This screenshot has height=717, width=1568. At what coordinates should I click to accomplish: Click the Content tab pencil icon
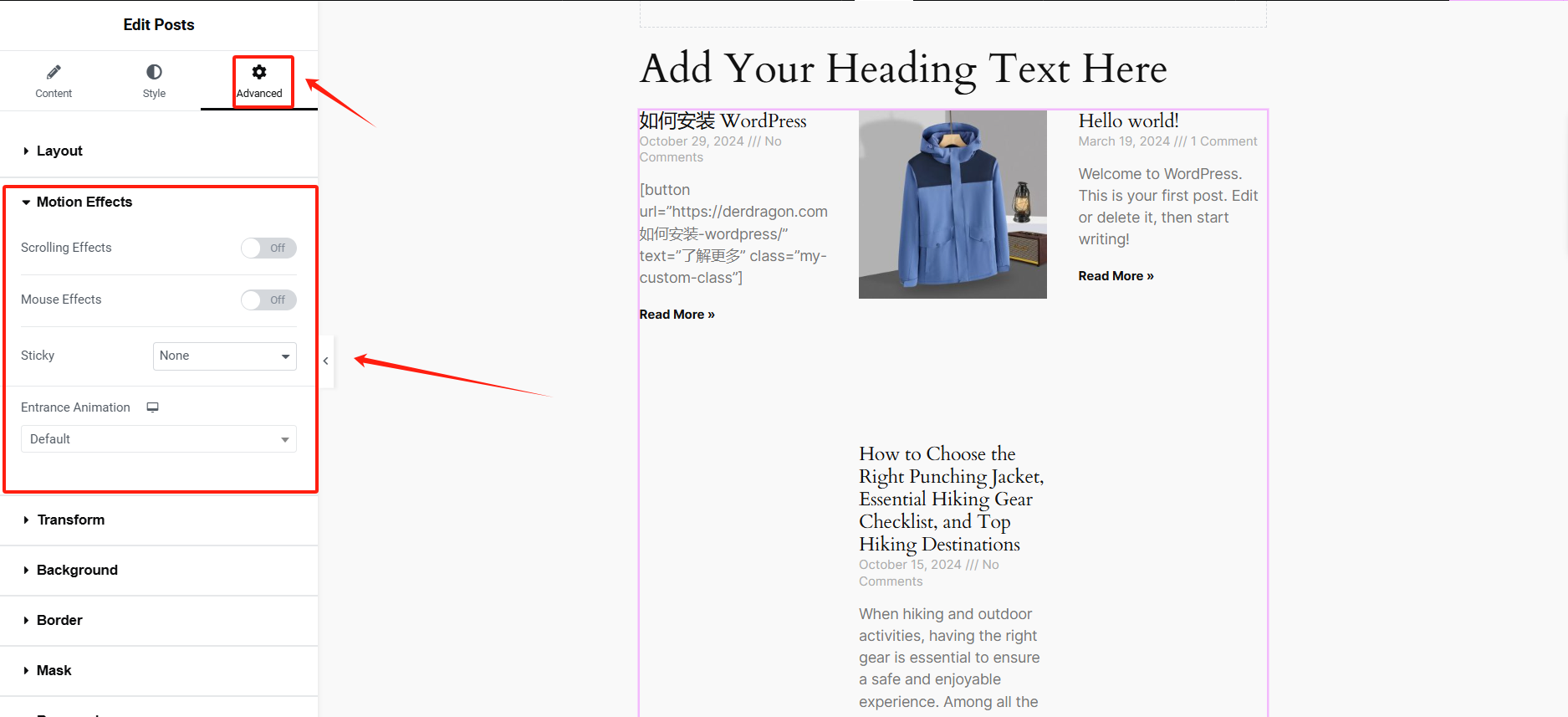click(54, 72)
